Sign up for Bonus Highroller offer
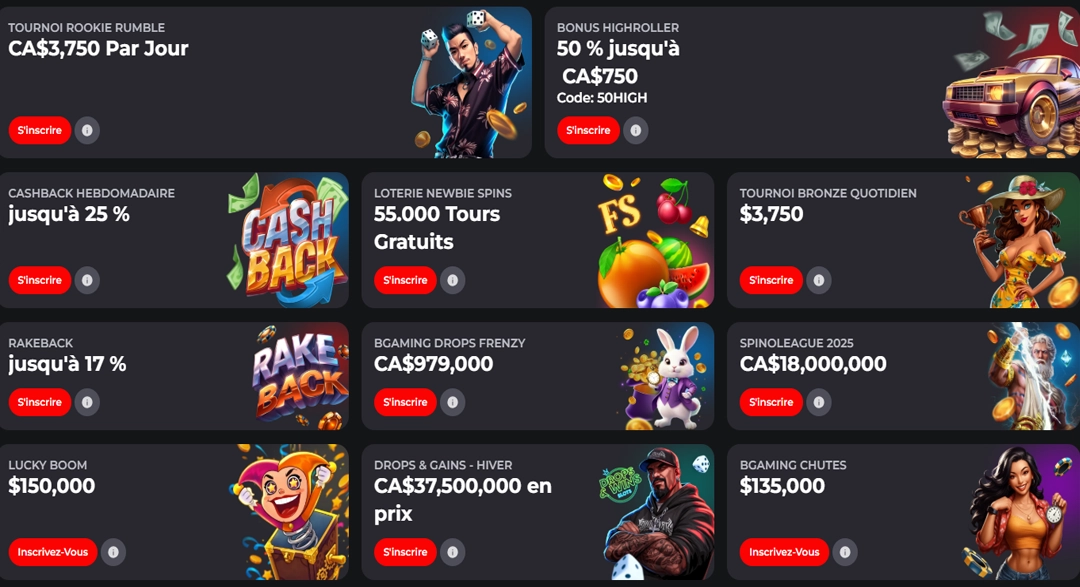This screenshot has width=1080, height=587. click(x=588, y=130)
